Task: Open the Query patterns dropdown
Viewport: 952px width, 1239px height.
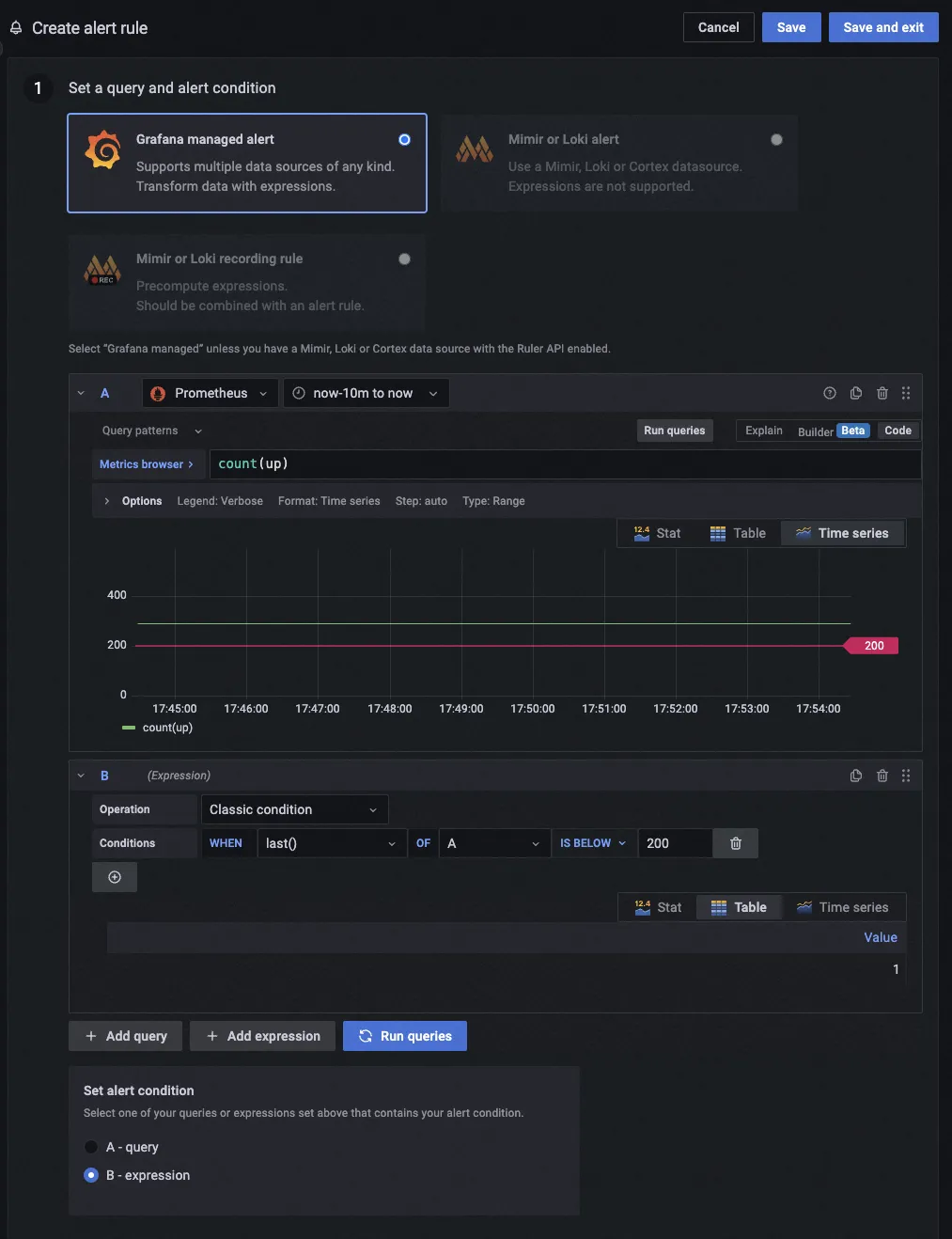Action: pos(151,431)
